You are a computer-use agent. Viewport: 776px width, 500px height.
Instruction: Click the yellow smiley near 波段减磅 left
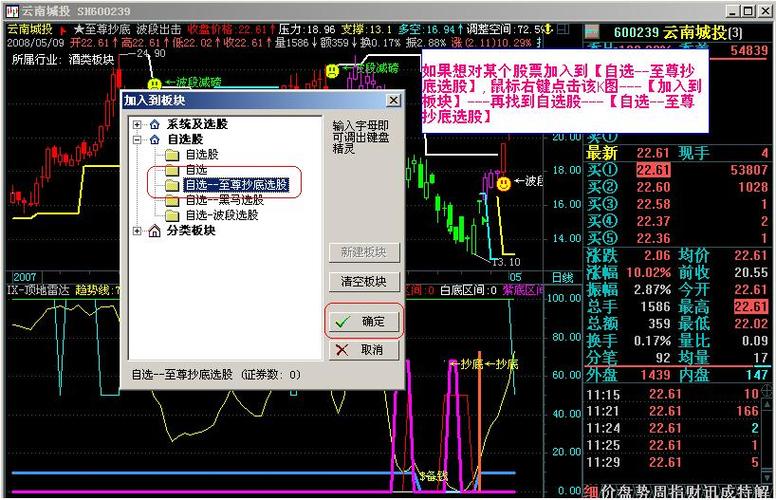point(154,84)
